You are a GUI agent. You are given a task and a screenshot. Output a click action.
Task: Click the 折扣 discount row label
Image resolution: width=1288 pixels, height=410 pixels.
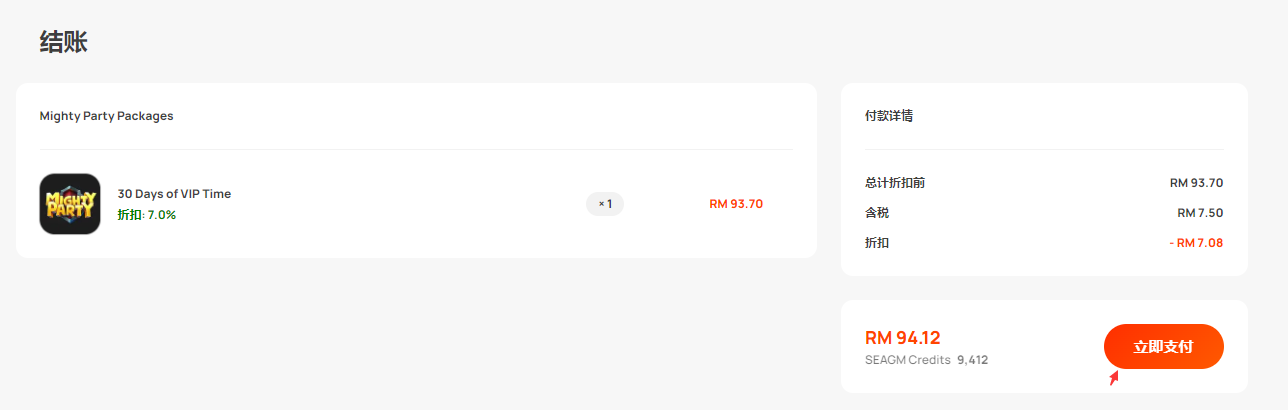(x=877, y=243)
